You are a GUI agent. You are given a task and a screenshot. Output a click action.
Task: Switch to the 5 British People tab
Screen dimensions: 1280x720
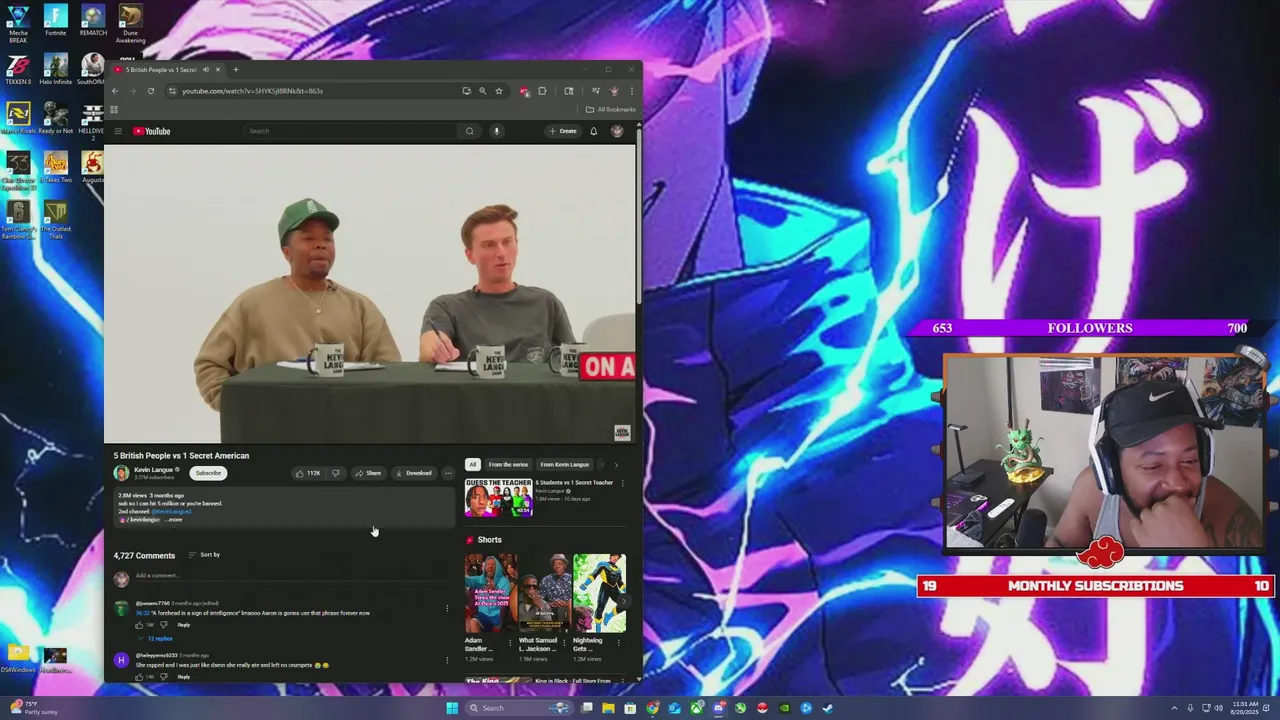pos(161,70)
